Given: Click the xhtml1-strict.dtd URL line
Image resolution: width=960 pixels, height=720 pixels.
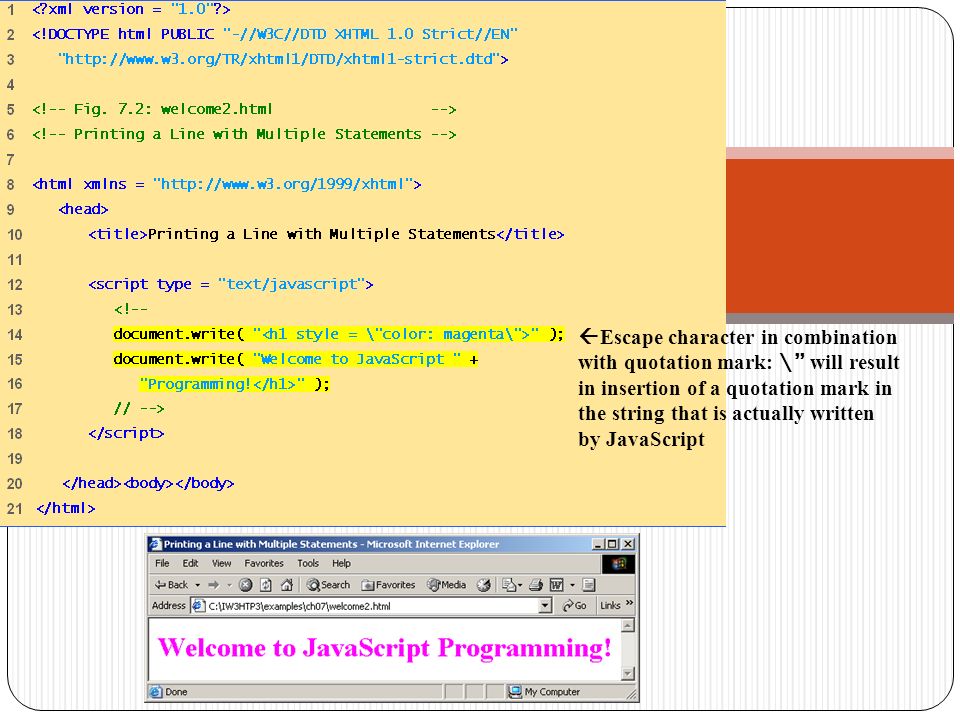Looking at the screenshot, I should [x=283, y=59].
